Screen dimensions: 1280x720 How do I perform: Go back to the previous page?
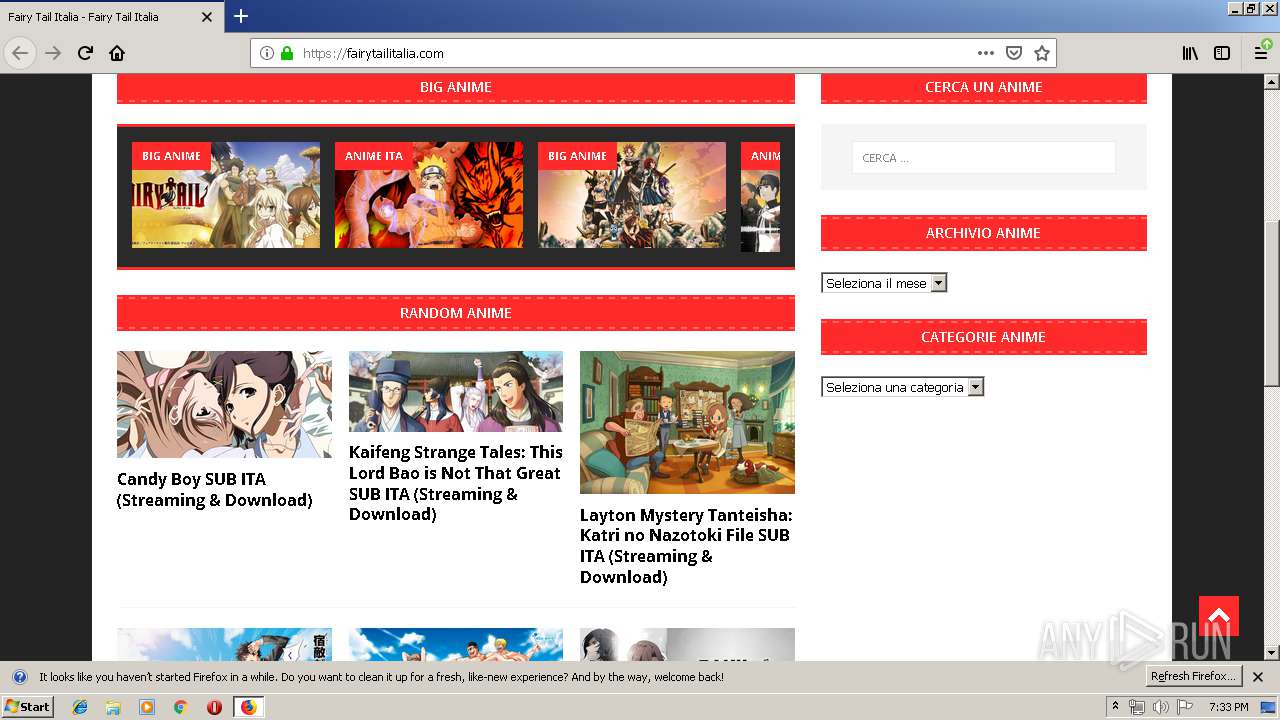20,53
